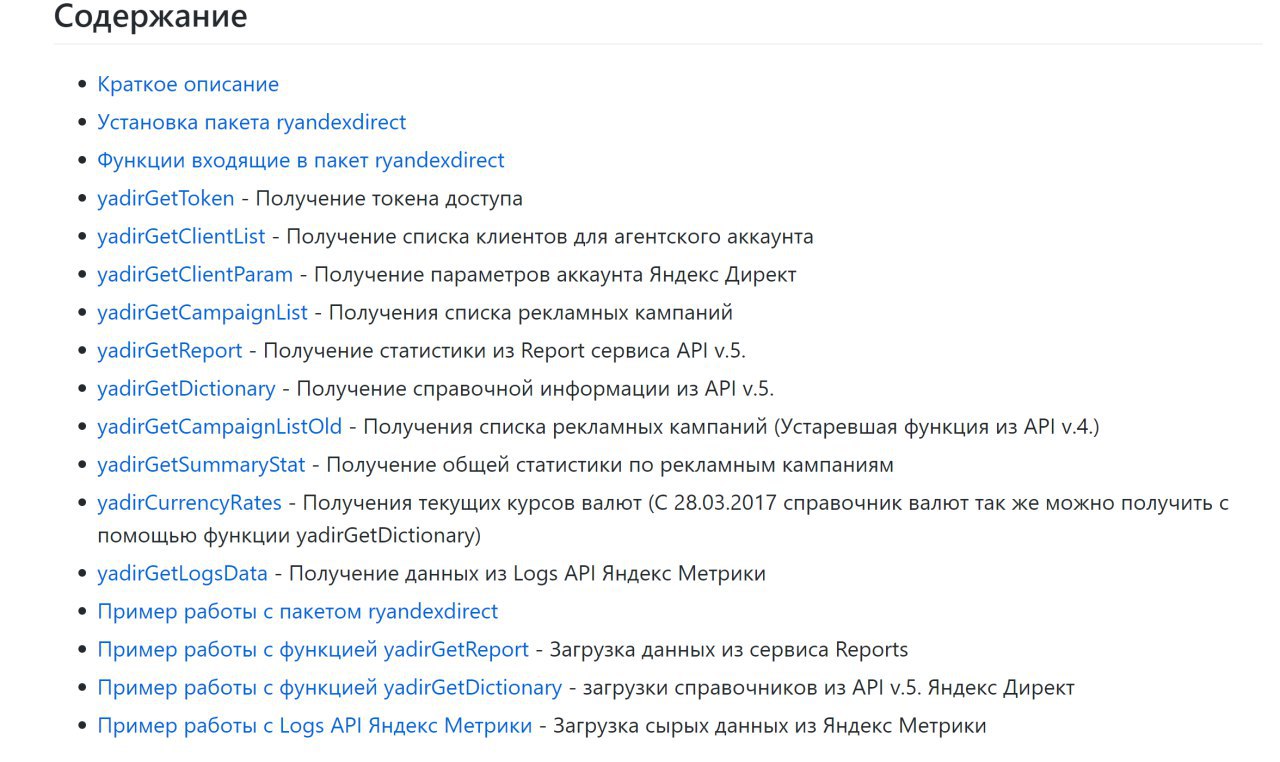Go to yadirGetSummaryStat section
Image resolution: width=1280 pixels, height=762 pixels.
pyautogui.click(x=201, y=464)
